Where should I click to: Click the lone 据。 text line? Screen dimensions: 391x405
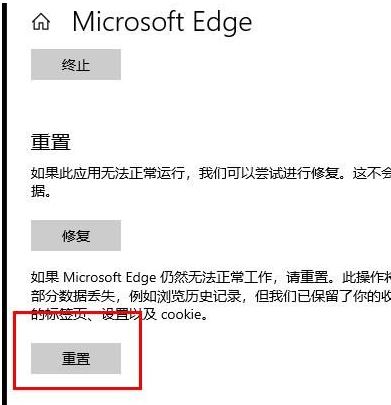[41, 191]
